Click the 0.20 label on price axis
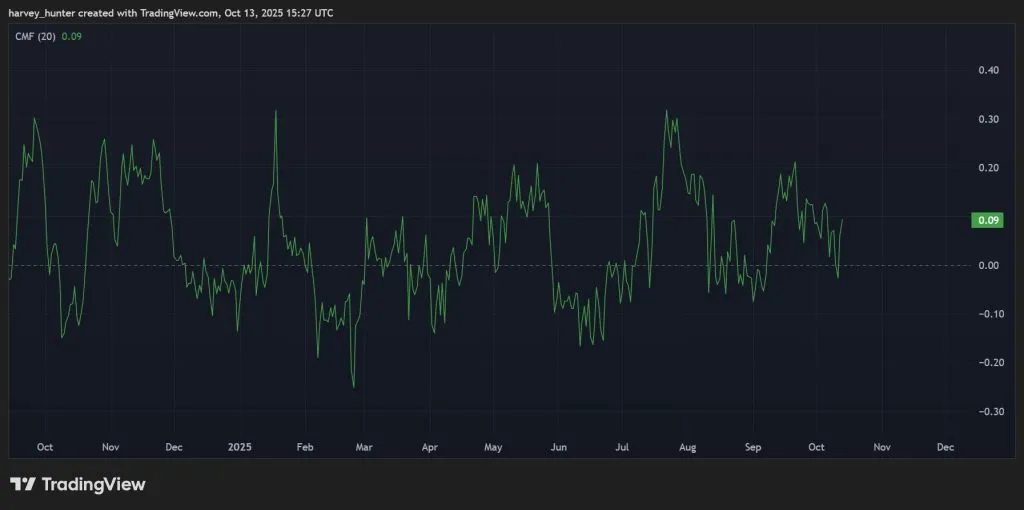 [x=988, y=168]
